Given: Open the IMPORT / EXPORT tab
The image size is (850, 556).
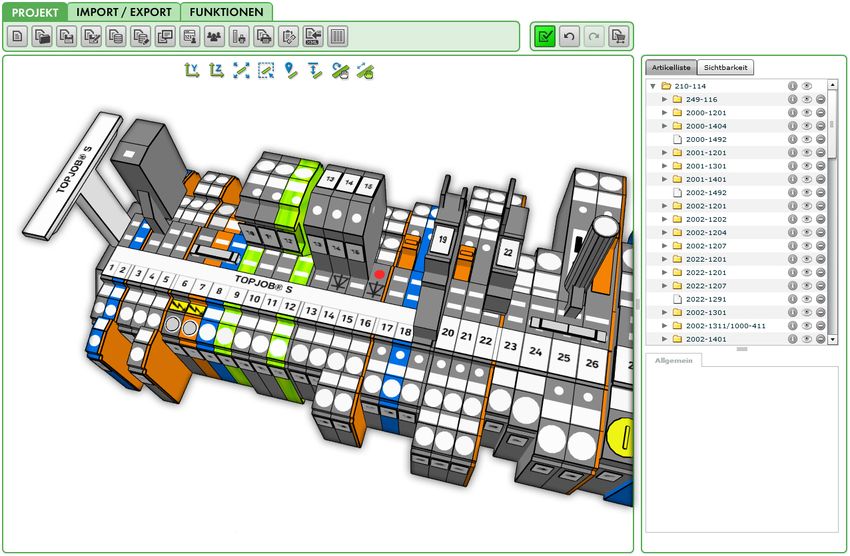Looking at the screenshot, I should point(125,12).
